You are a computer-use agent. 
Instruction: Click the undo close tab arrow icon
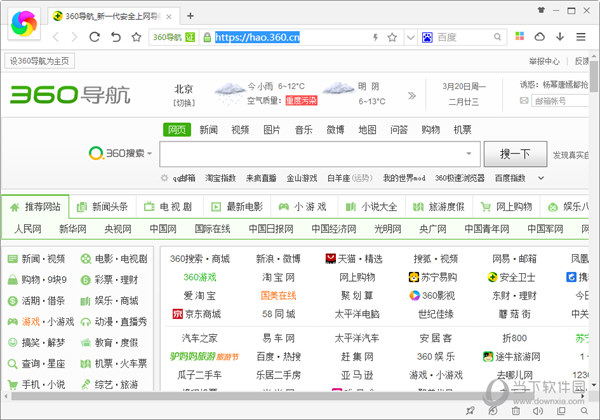(115, 37)
